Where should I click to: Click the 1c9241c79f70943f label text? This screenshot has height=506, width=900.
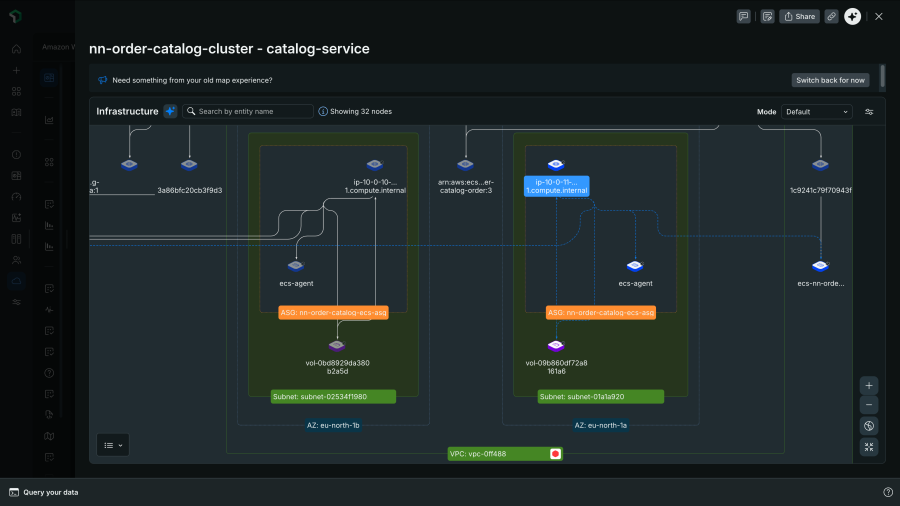point(821,190)
